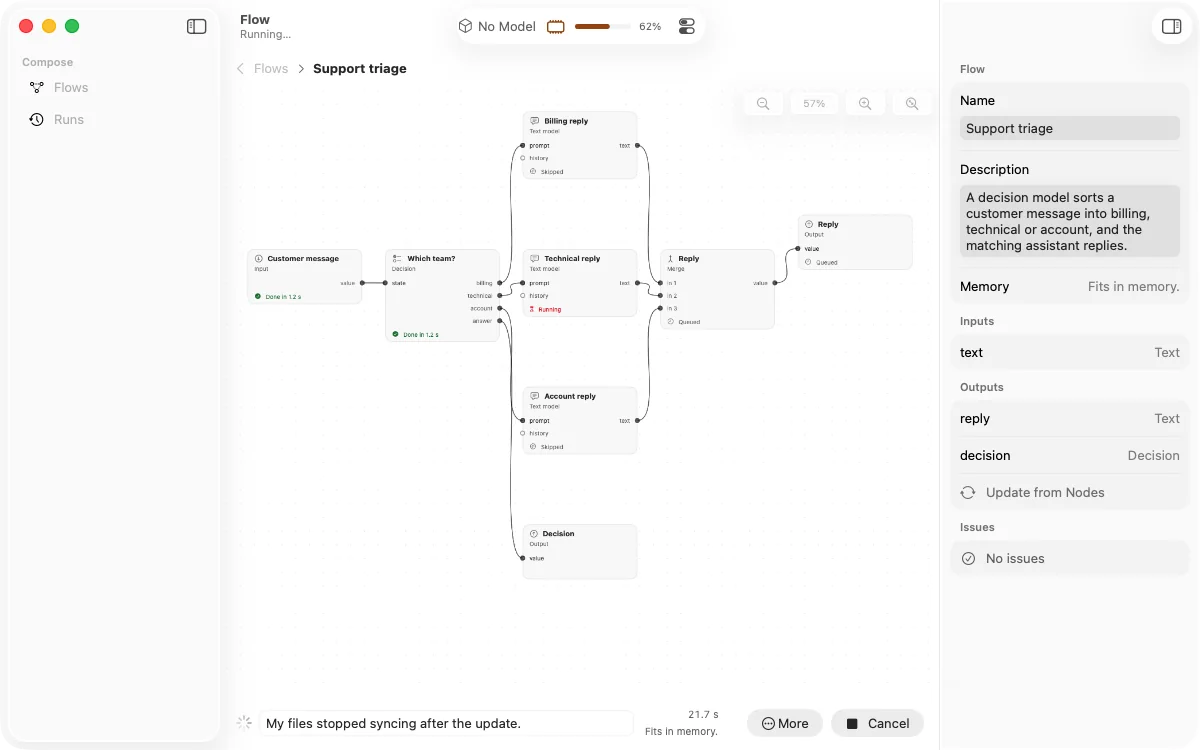Toggle Technical reply history port

click(x=523, y=296)
